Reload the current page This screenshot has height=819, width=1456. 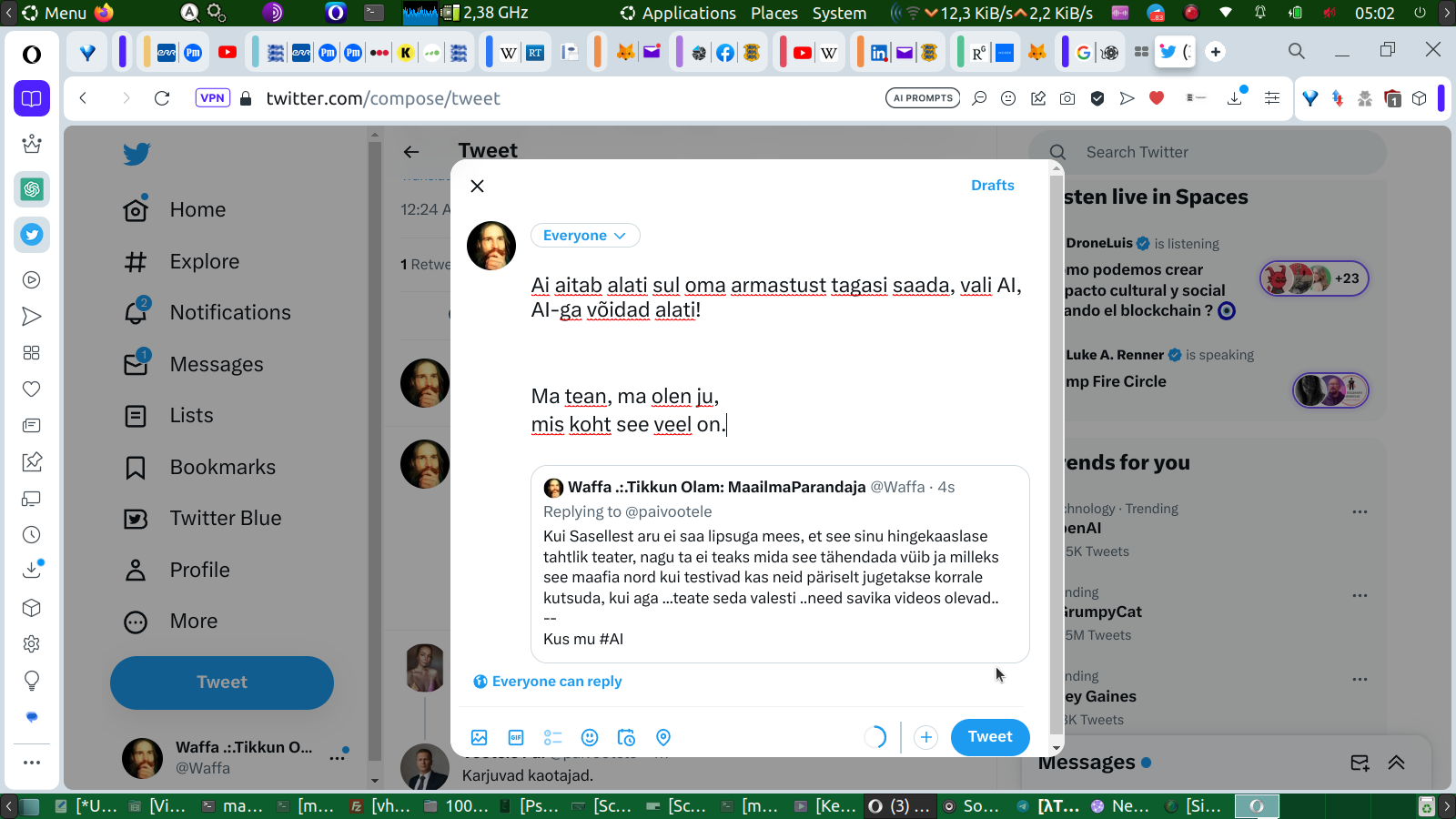pyautogui.click(x=162, y=98)
